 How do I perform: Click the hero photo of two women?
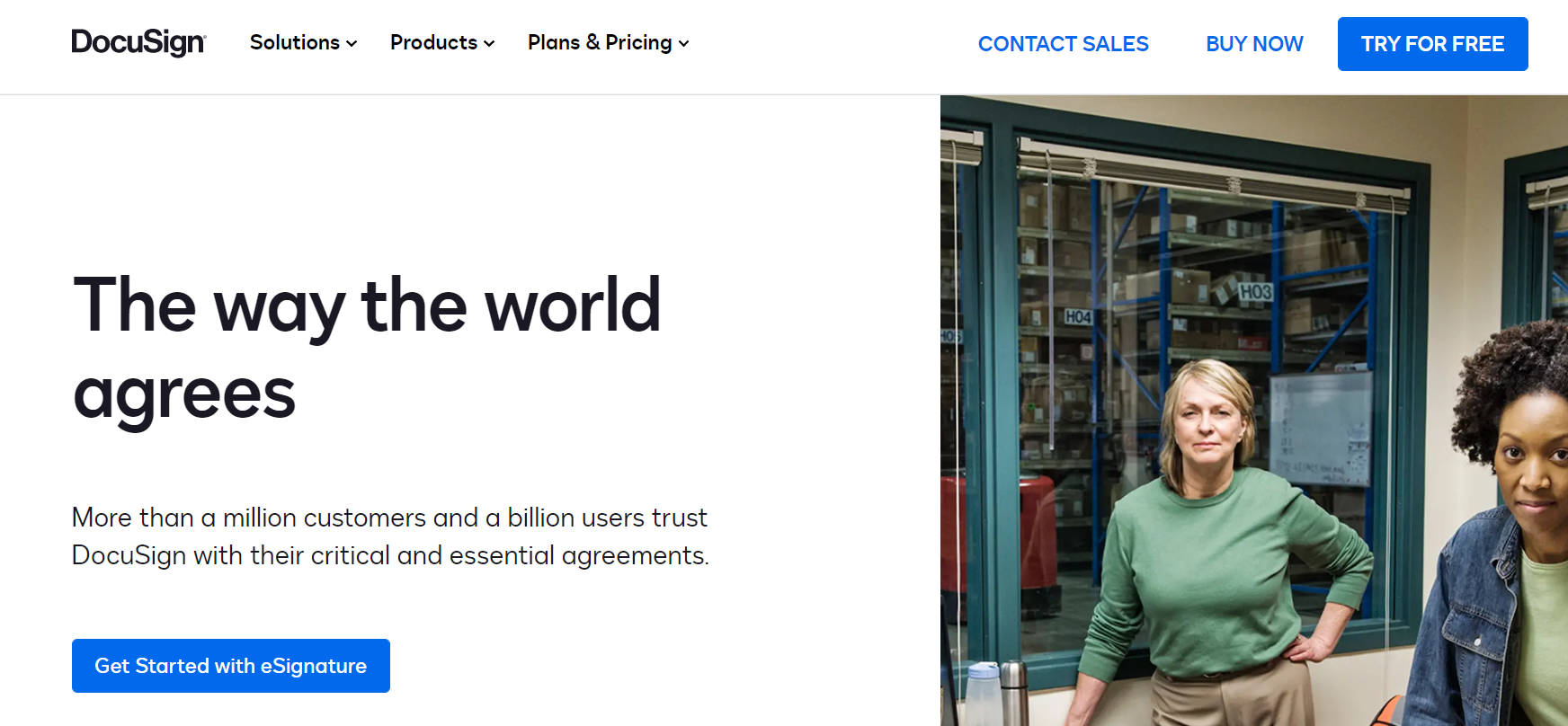tap(1254, 411)
